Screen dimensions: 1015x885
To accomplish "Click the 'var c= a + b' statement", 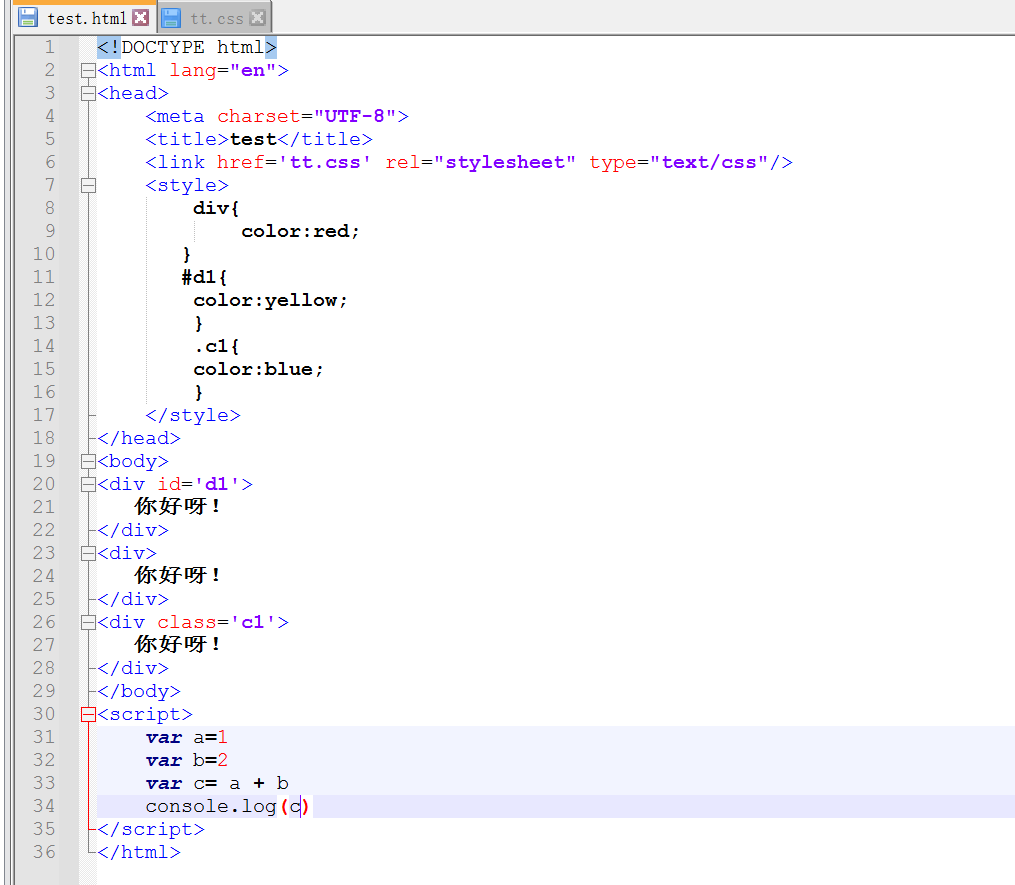I will coord(217,783).
